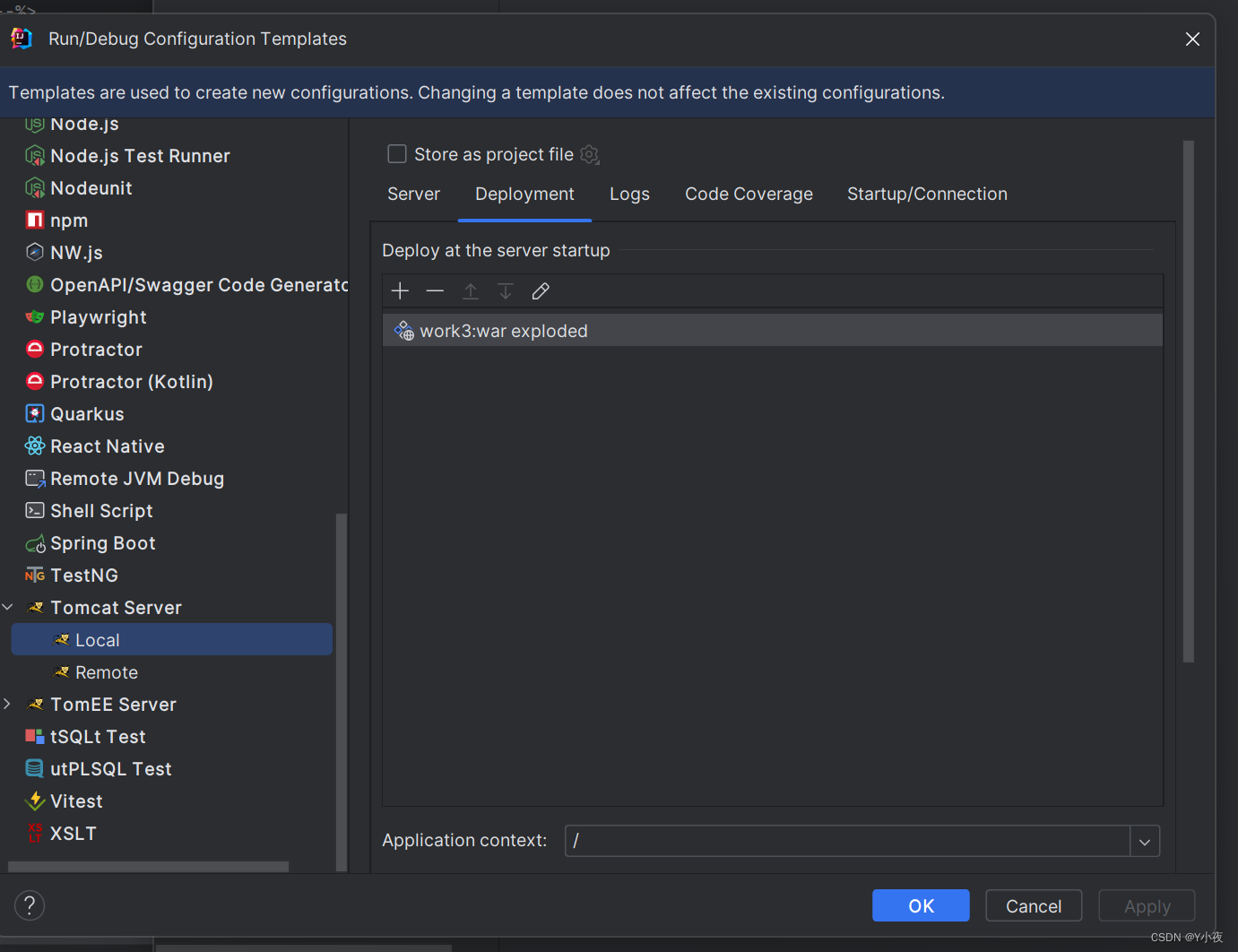This screenshot has height=952, width=1238.
Task: Click the OpenAPI/Swagger Code Generator icon
Action: [x=35, y=284]
